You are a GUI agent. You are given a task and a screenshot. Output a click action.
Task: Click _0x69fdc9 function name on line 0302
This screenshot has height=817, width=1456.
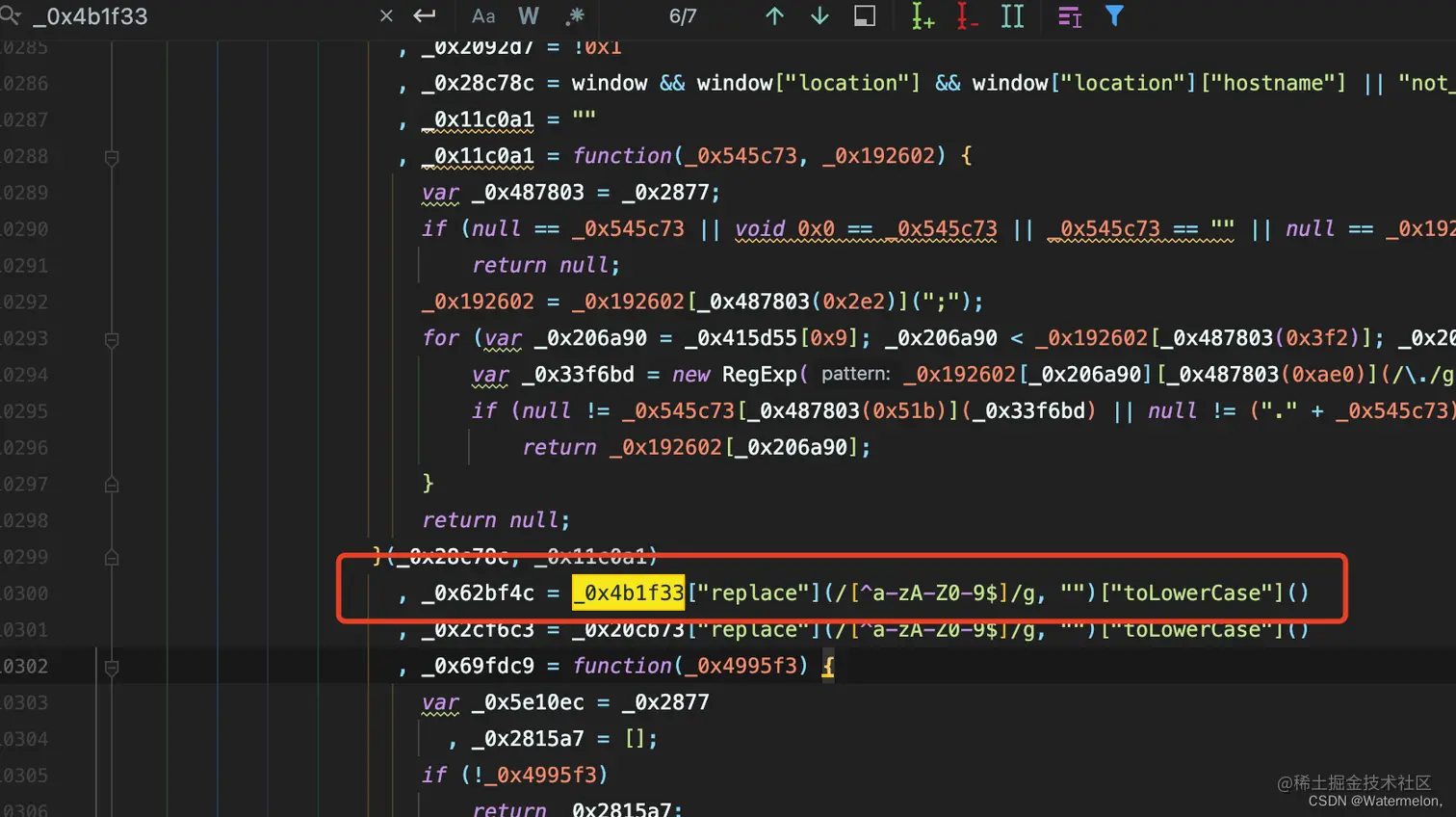478,666
